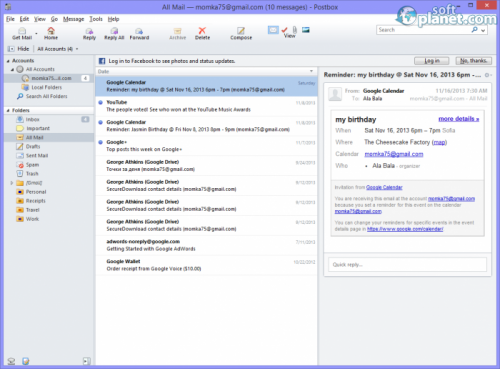The width and height of the screenshot is (500, 369).
Task: Open adwords-noreply Getting Started message
Action: [206, 245]
